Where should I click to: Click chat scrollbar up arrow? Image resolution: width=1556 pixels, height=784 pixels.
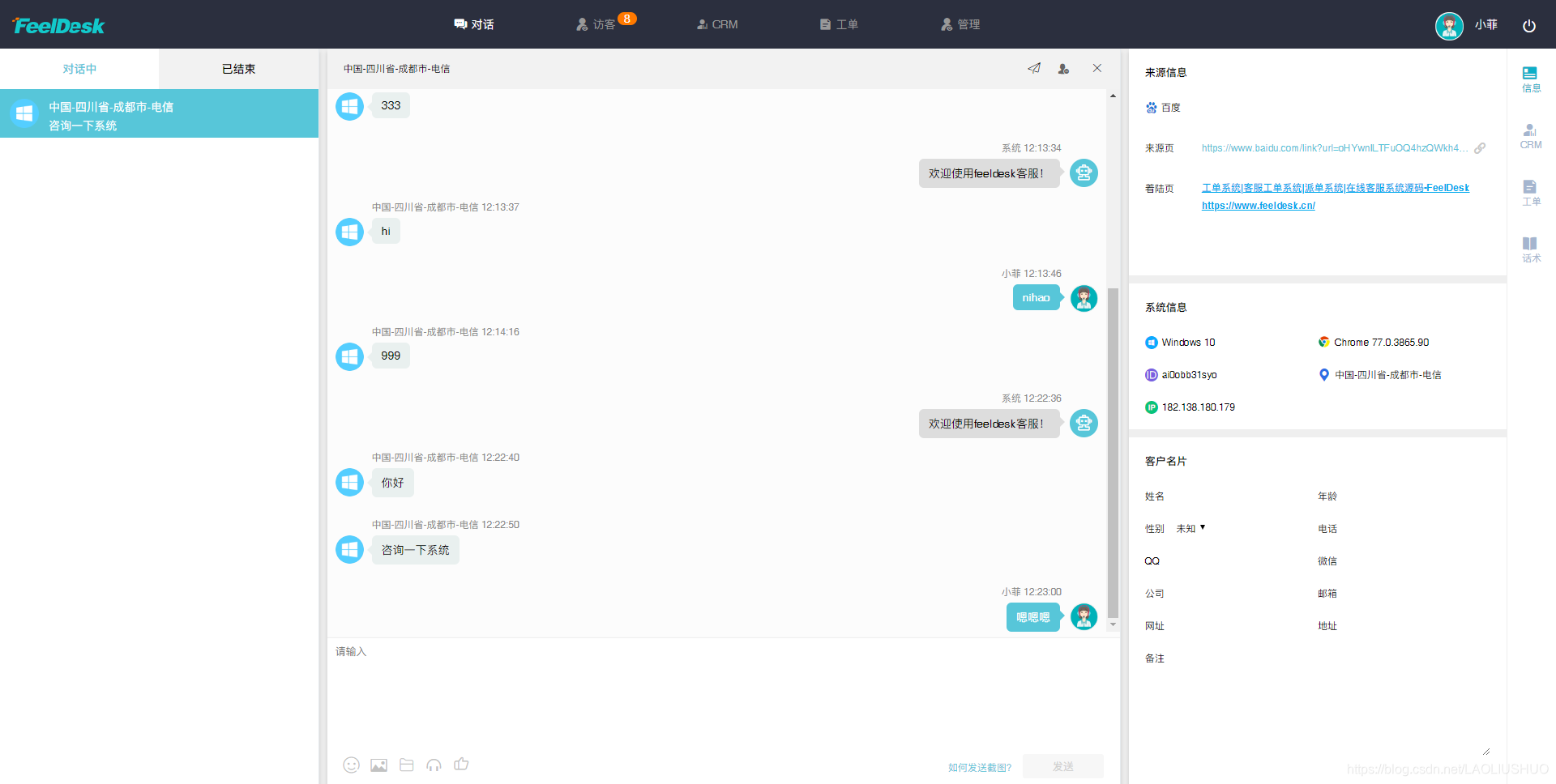coord(1113,96)
